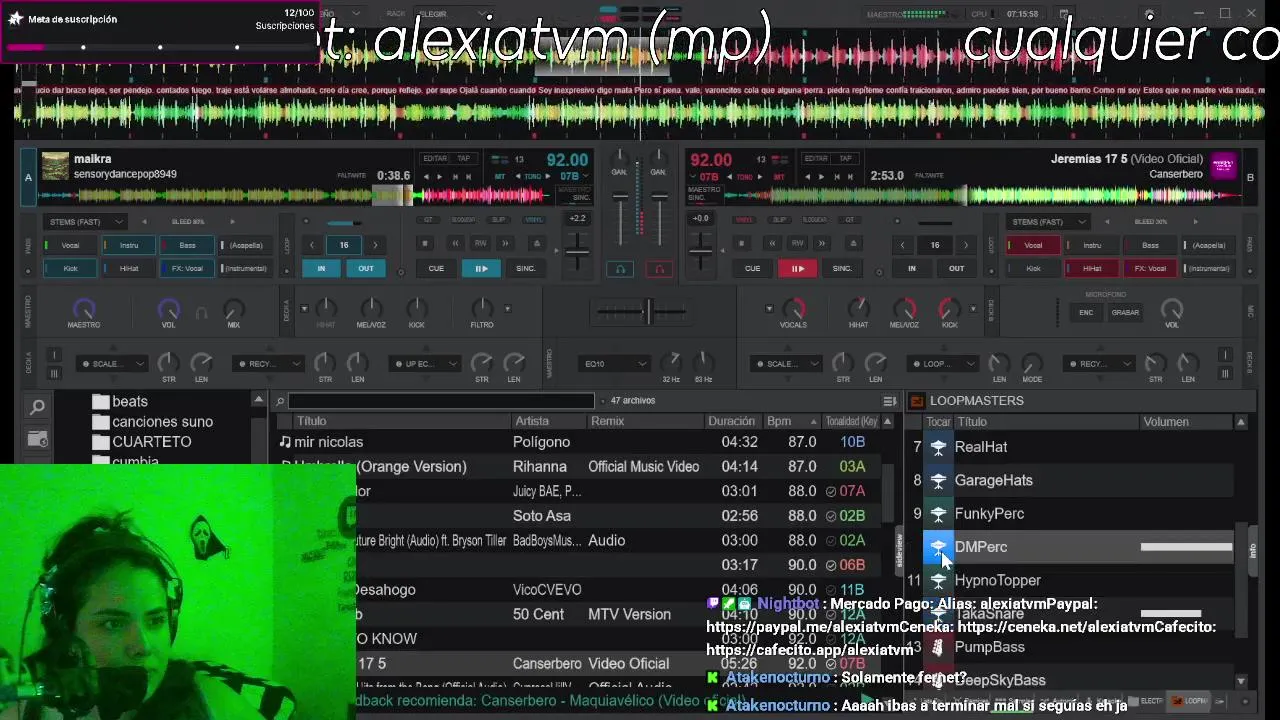Toggle the master headphone icon beside VOL
This screenshot has height=720, width=1280.
pos(201,313)
